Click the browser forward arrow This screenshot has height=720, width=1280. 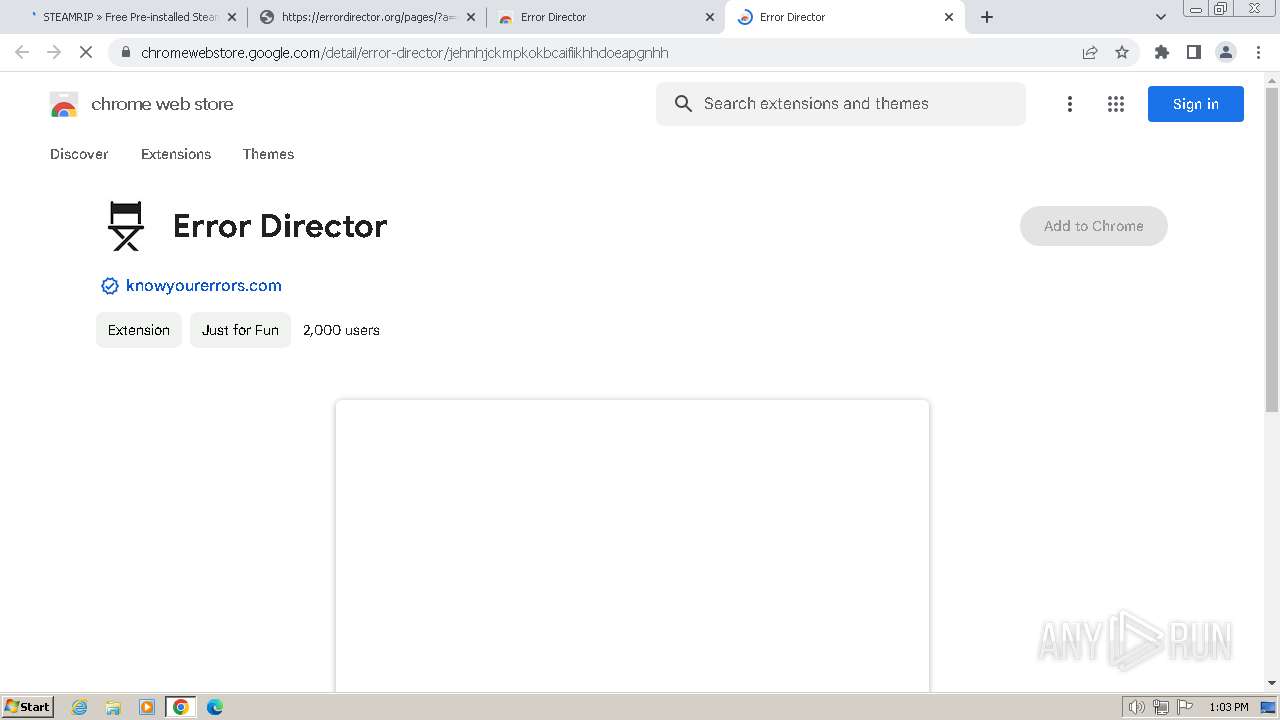tap(54, 53)
